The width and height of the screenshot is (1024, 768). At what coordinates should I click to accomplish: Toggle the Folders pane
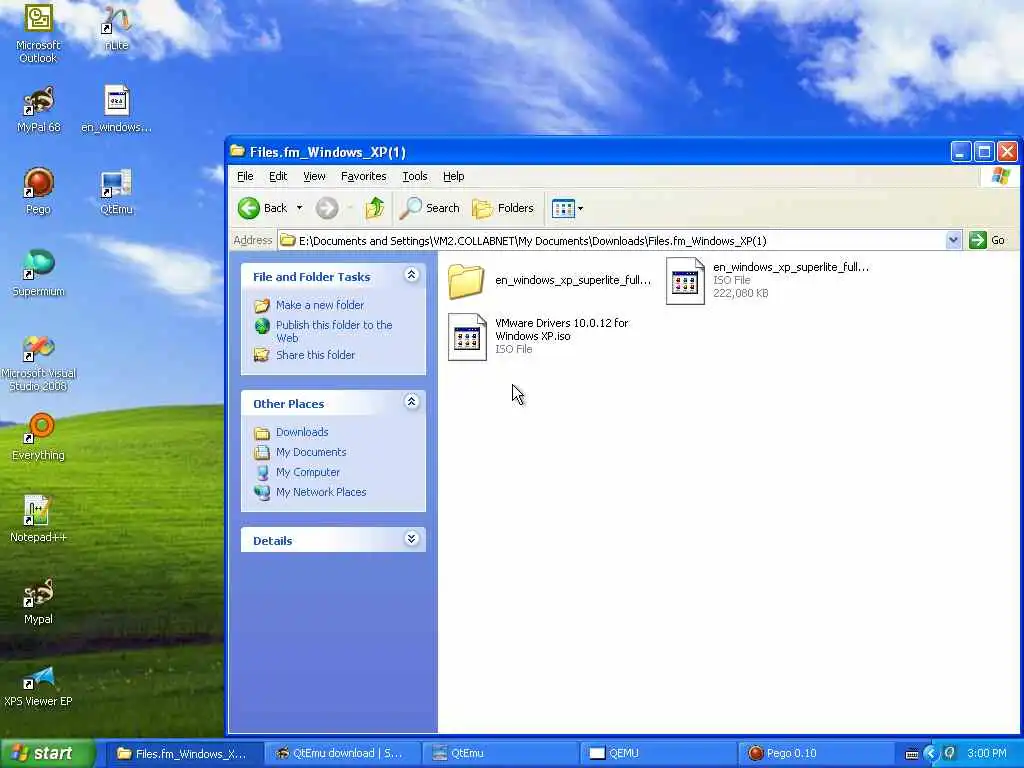[503, 208]
